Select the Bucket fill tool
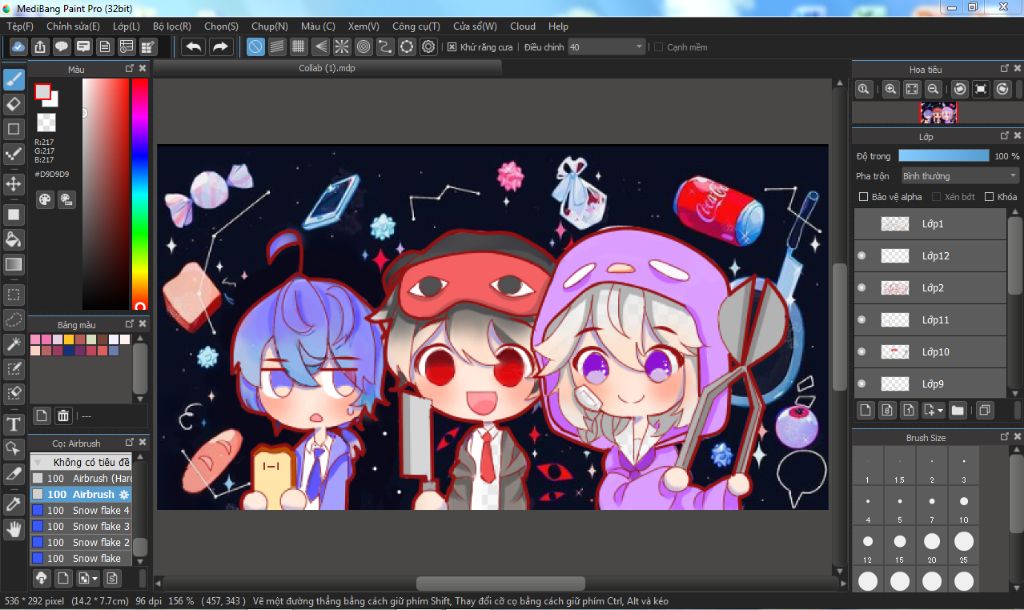Image resolution: width=1024 pixels, height=610 pixels. [x=14, y=240]
